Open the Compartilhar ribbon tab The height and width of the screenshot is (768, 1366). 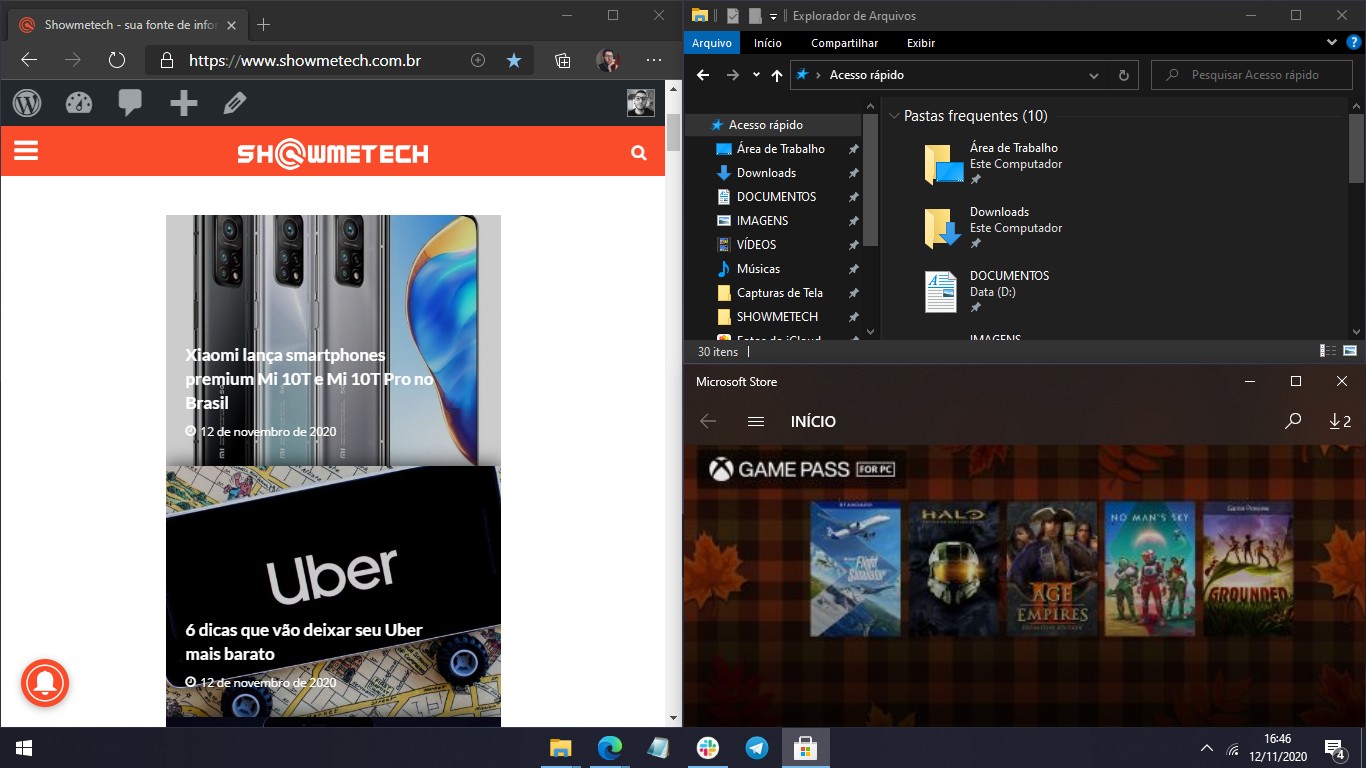pos(844,43)
